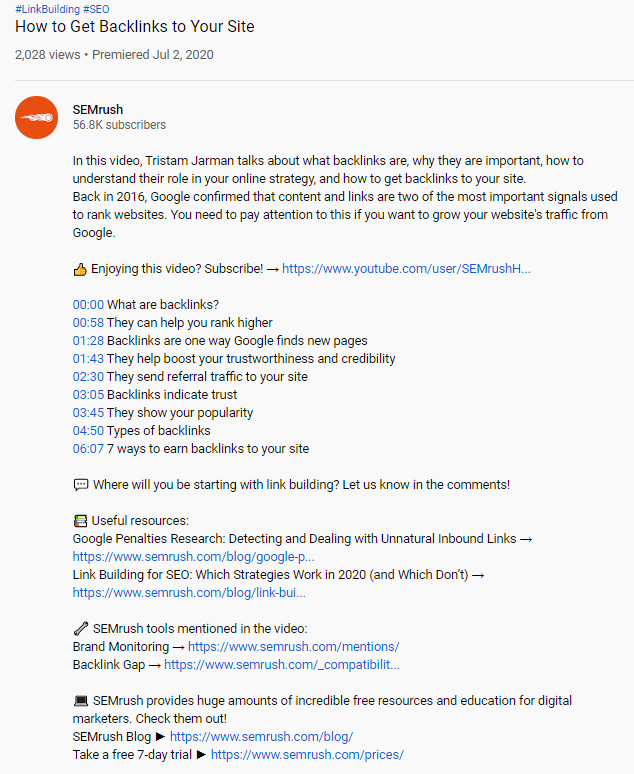Click the SEMrush channel avatar icon
Image resolution: width=634 pixels, height=774 pixels.
click(x=36, y=117)
